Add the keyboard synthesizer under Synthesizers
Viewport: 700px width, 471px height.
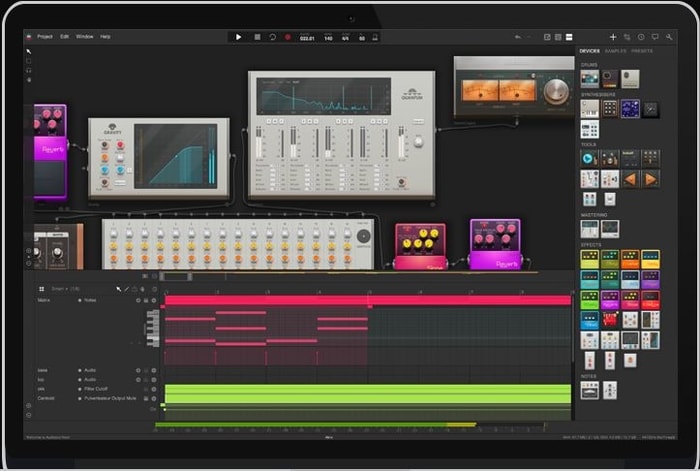tap(589, 109)
